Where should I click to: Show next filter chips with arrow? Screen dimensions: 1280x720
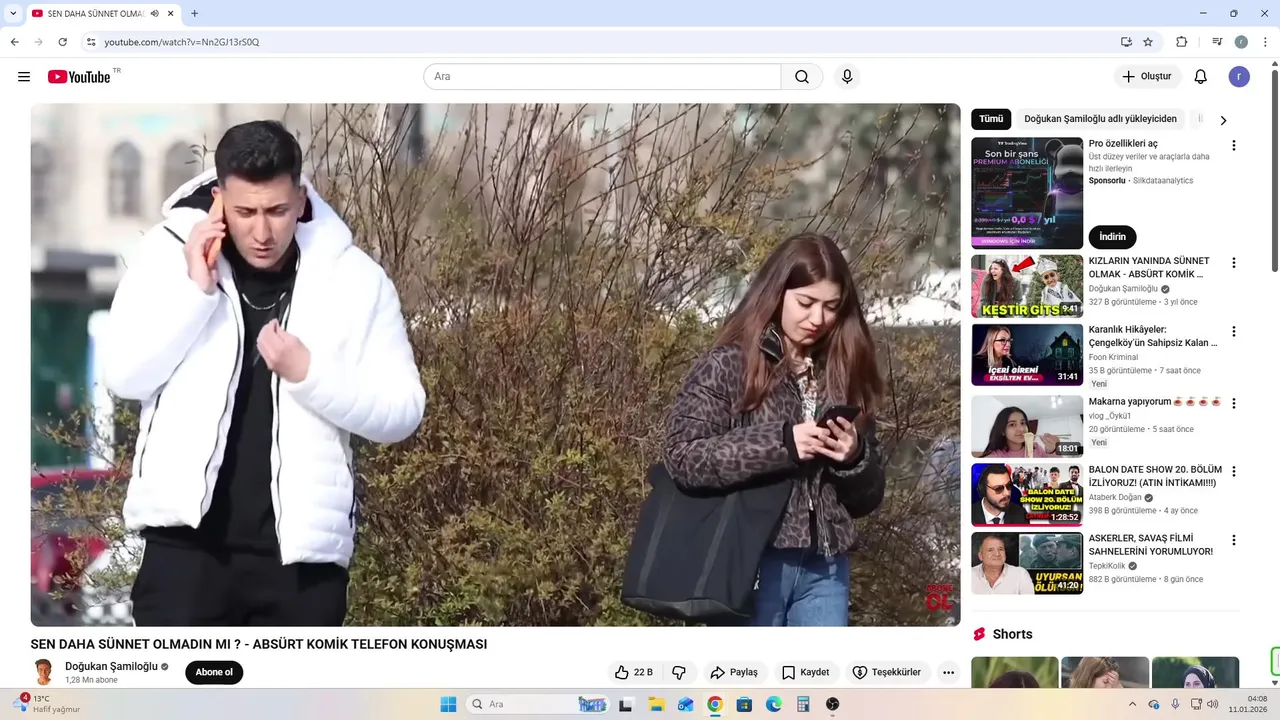click(x=1222, y=120)
